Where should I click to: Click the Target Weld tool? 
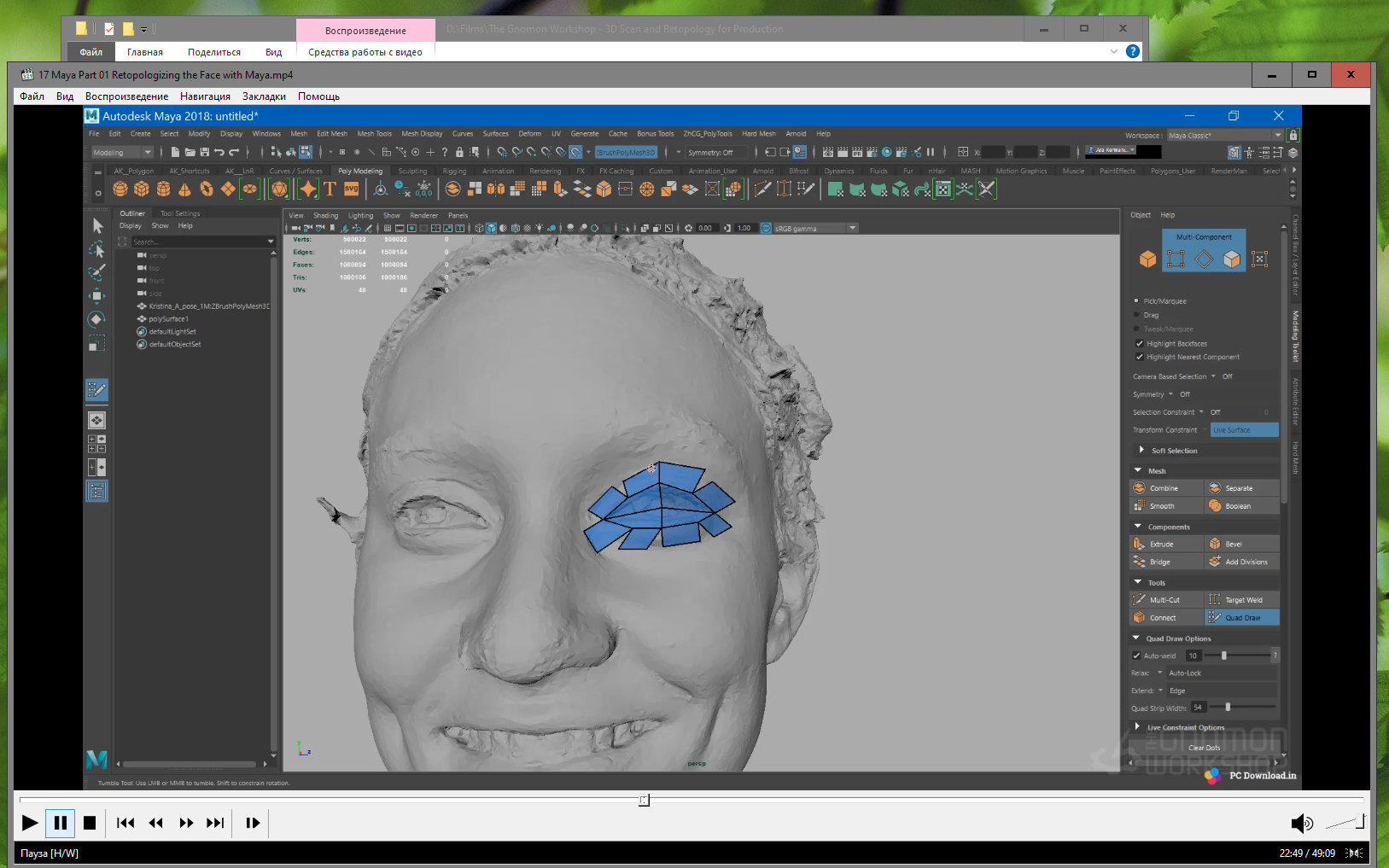[1242, 600]
